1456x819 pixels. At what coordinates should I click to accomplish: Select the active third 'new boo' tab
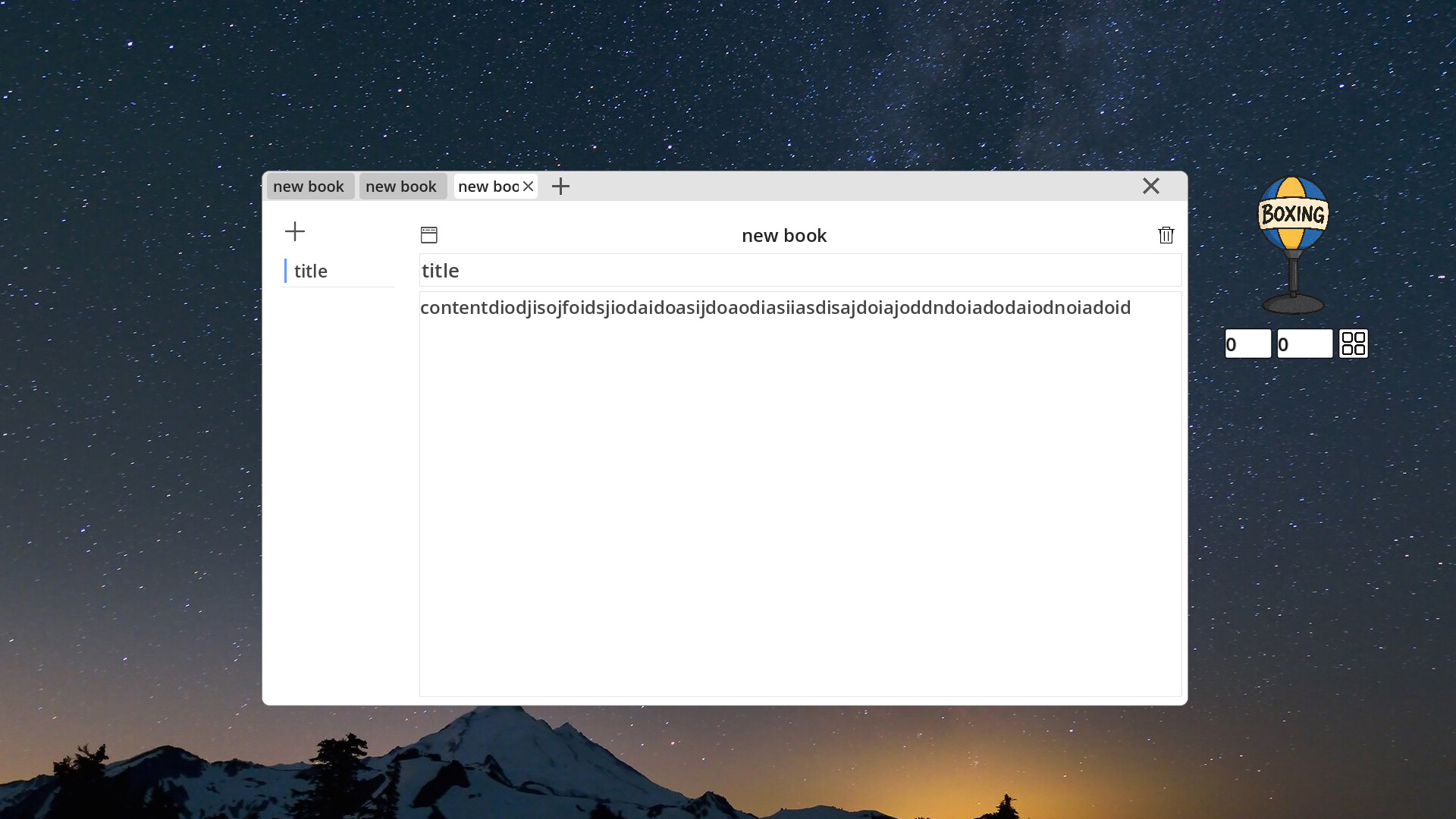pos(487,187)
